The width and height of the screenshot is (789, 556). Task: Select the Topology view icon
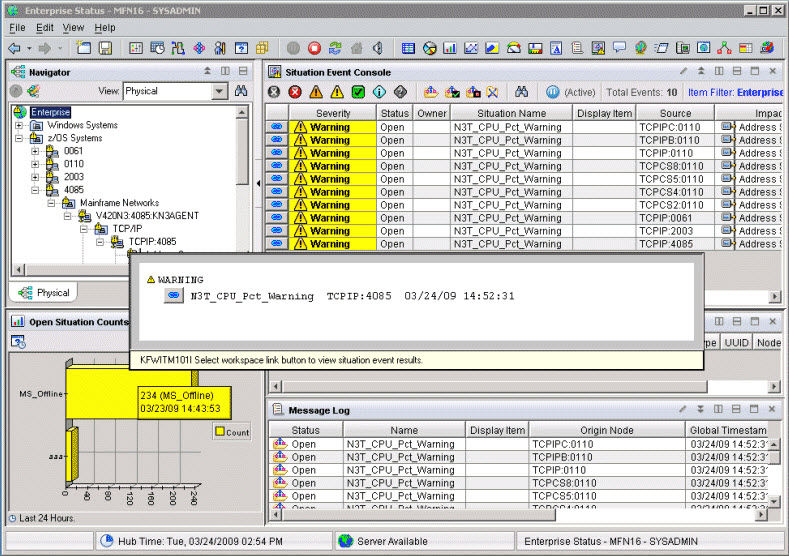(x=724, y=48)
